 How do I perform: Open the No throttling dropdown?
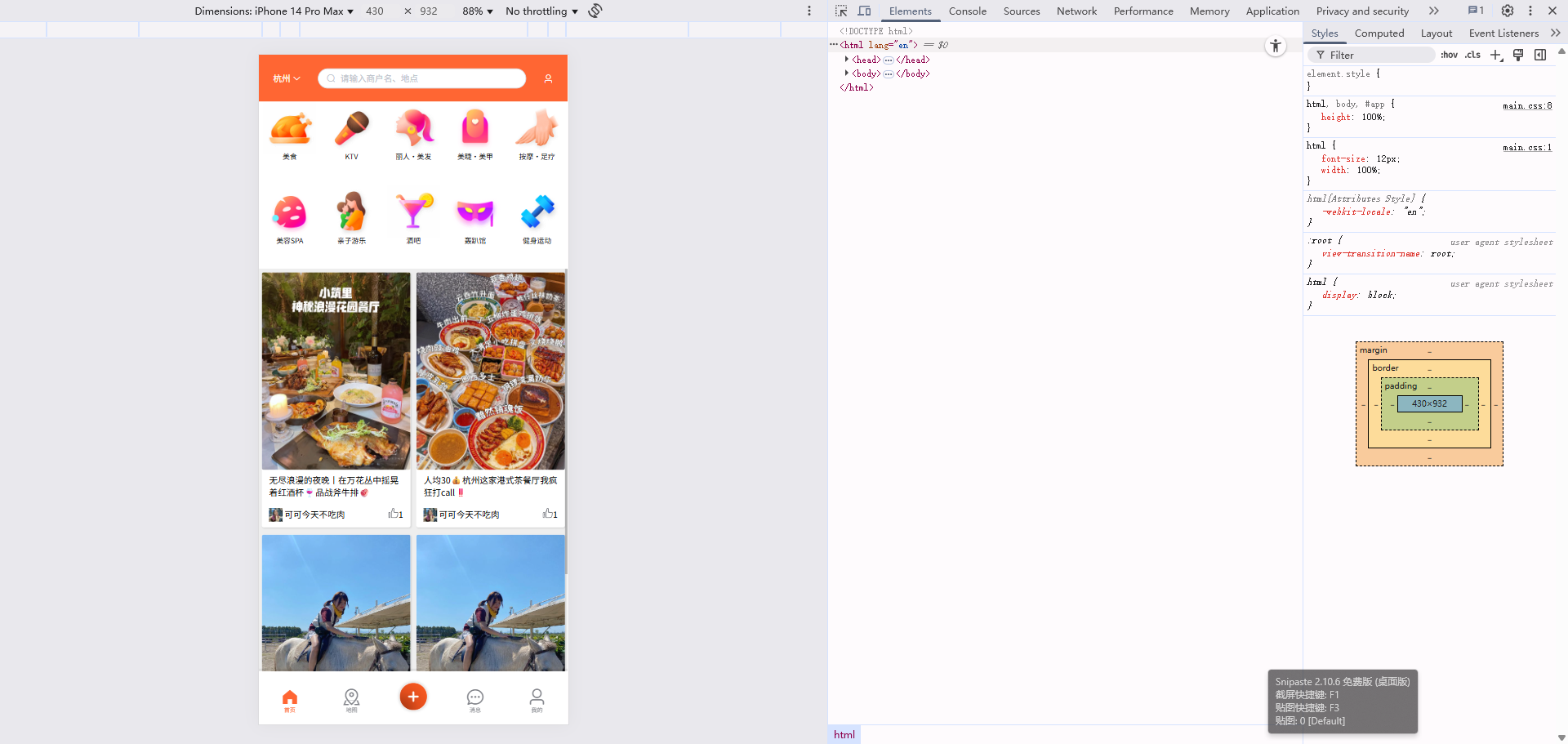click(541, 11)
